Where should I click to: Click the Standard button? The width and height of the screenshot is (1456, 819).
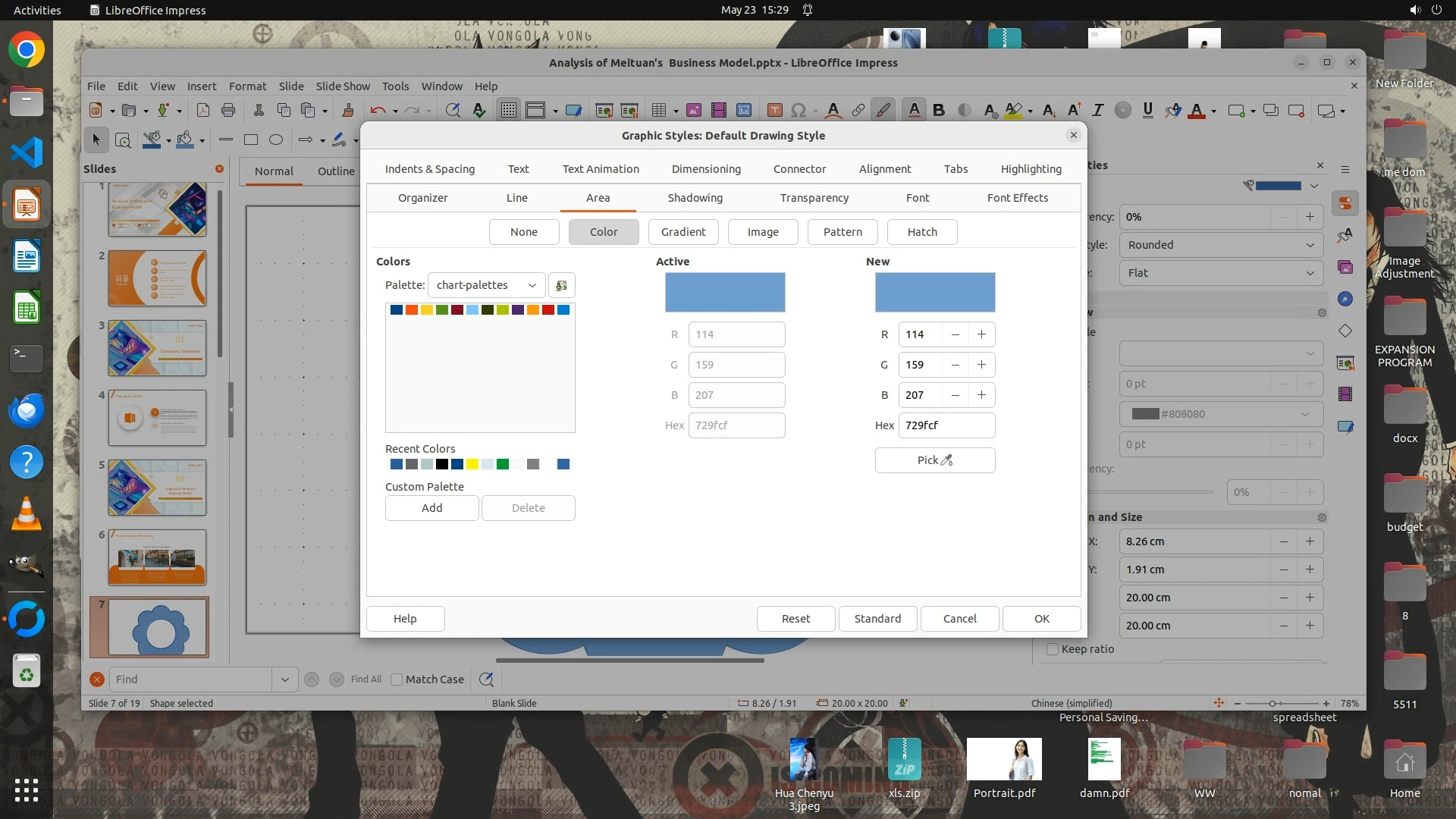[x=877, y=619]
